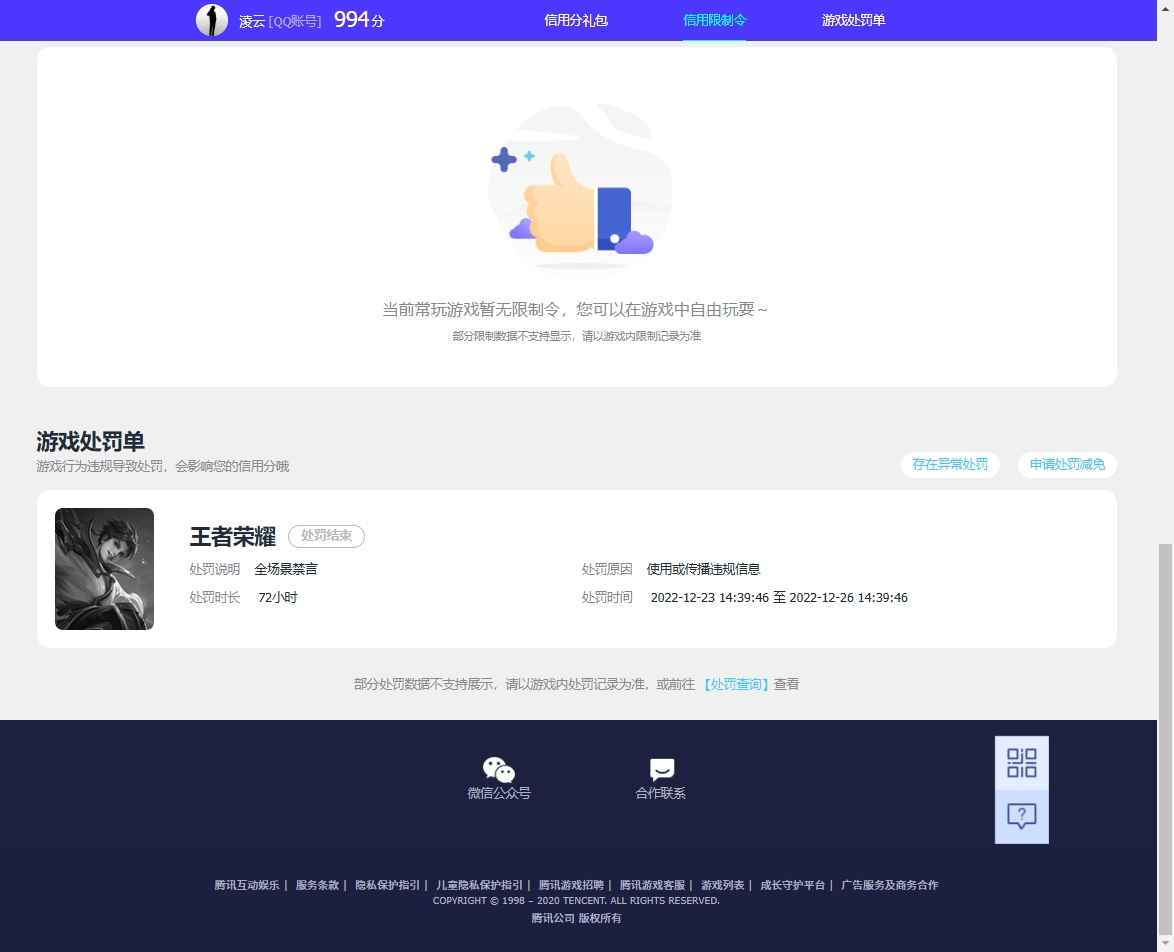Open 儿童隐私保护指引 footer link
1174x952 pixels.
479,885
